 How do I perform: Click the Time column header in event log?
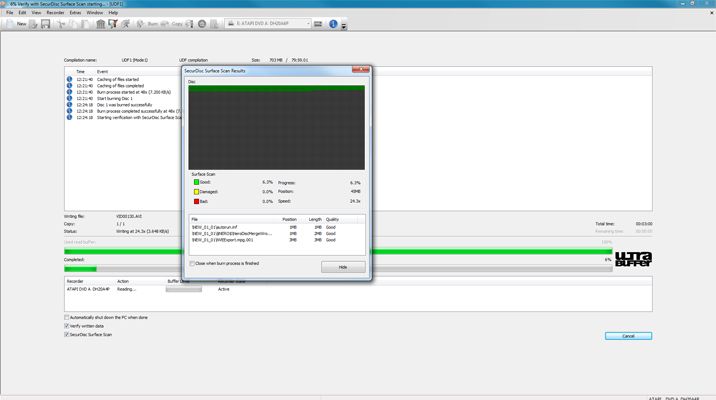pos(80,72)
